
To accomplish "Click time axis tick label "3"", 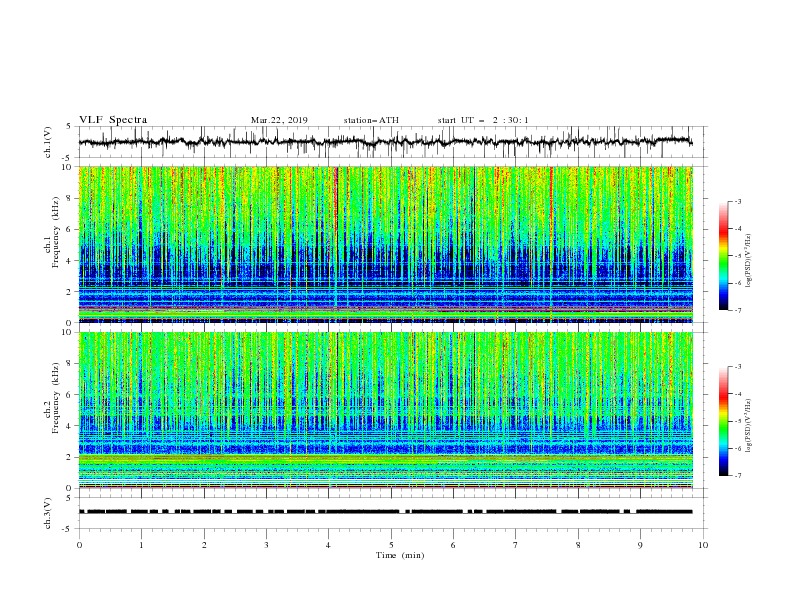I will click(x=266, y=545).
